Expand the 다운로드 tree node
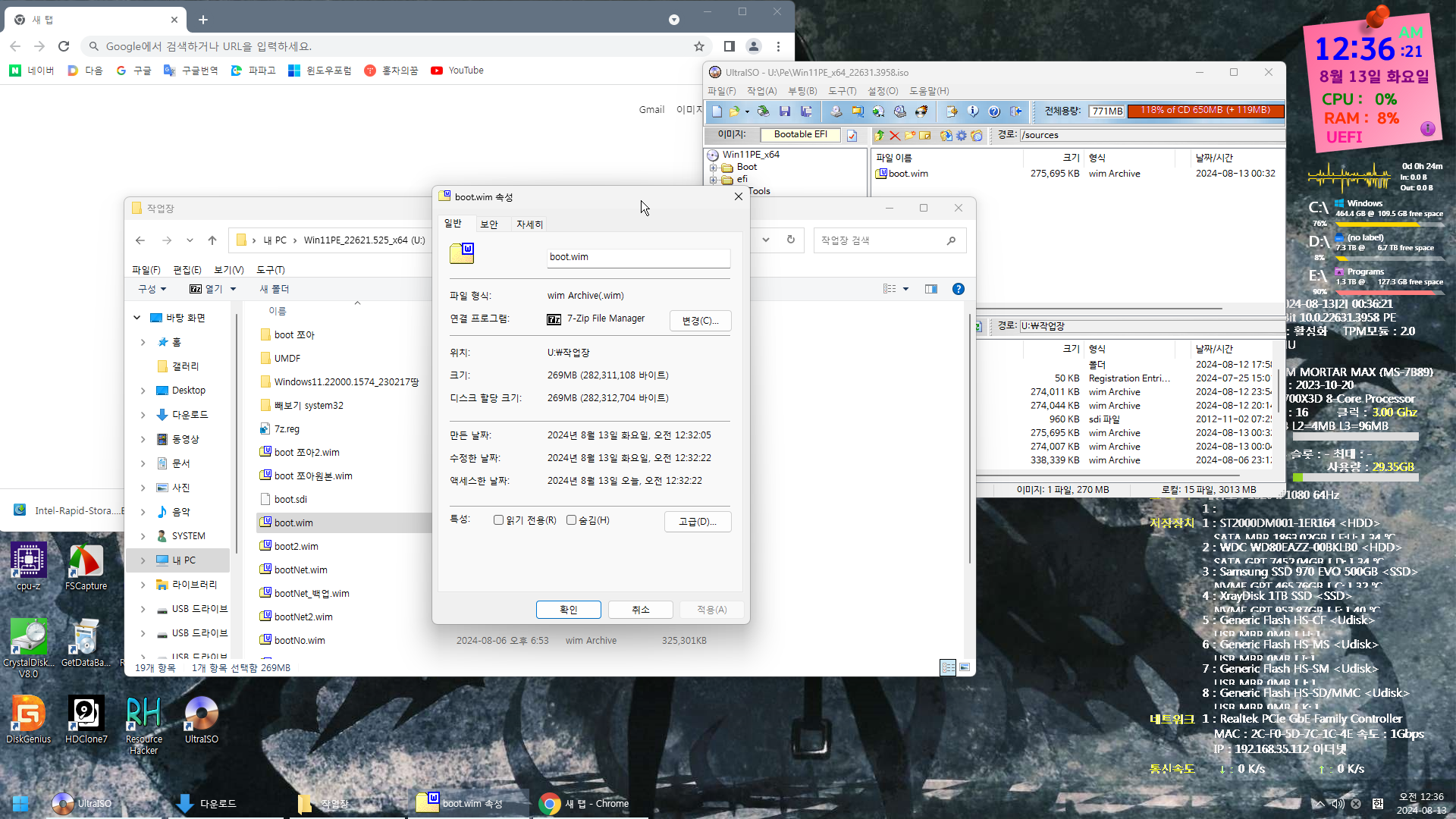The height and width of the screenshot is (819, 1456). pos(143,415)
